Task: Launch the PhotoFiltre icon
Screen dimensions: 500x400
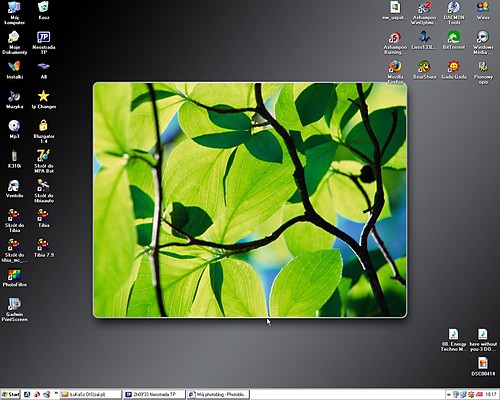Action: tap(14, 278)
